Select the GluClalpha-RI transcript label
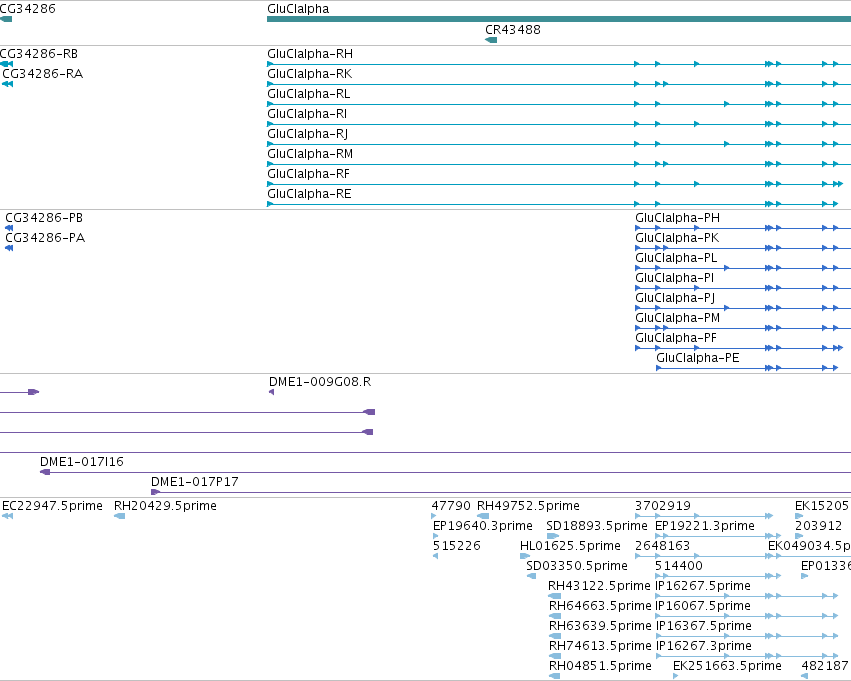The height and width of the screenshot is (681, 851). (x=307, y=114)
